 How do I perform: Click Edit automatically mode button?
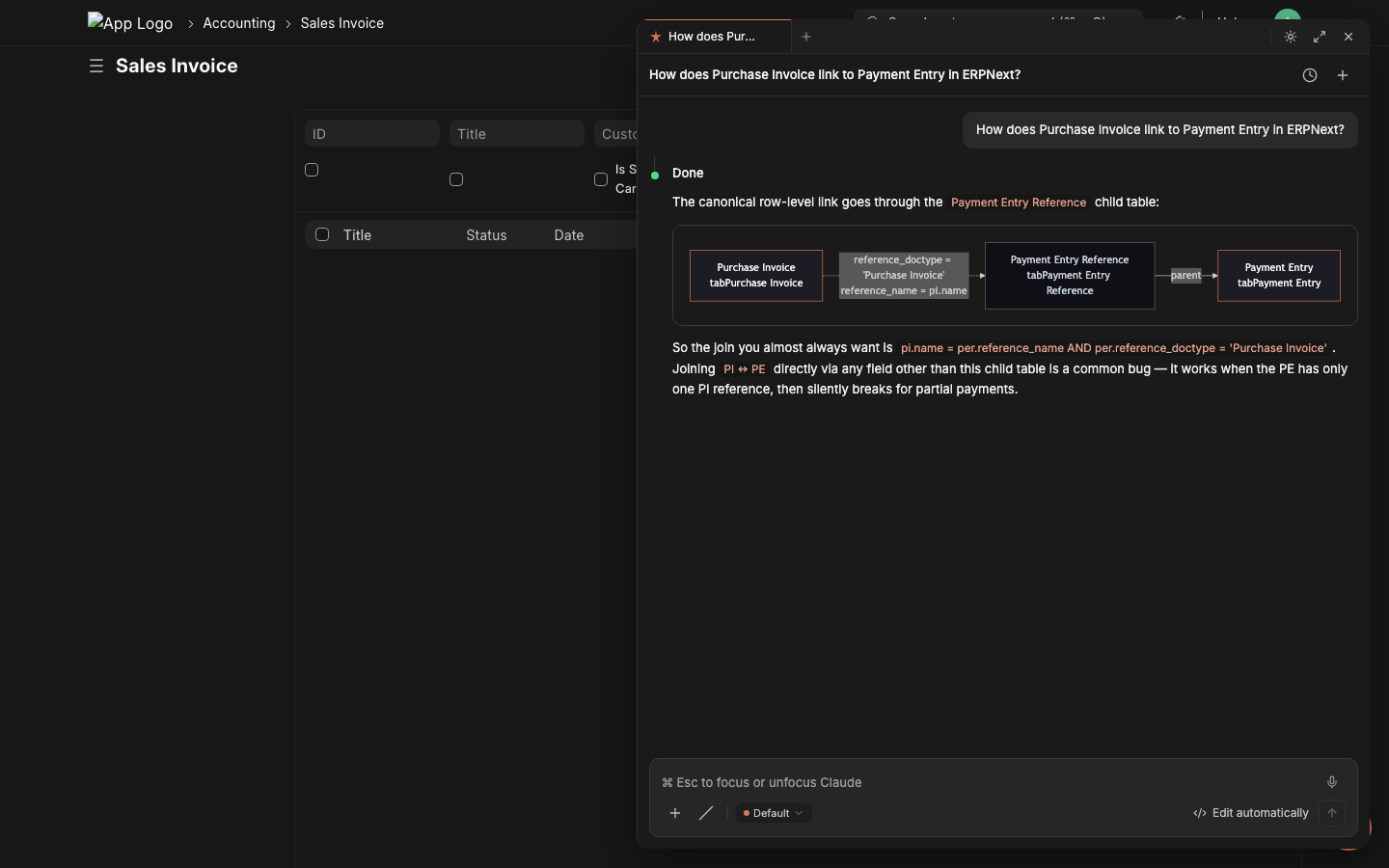[1251, 813]
